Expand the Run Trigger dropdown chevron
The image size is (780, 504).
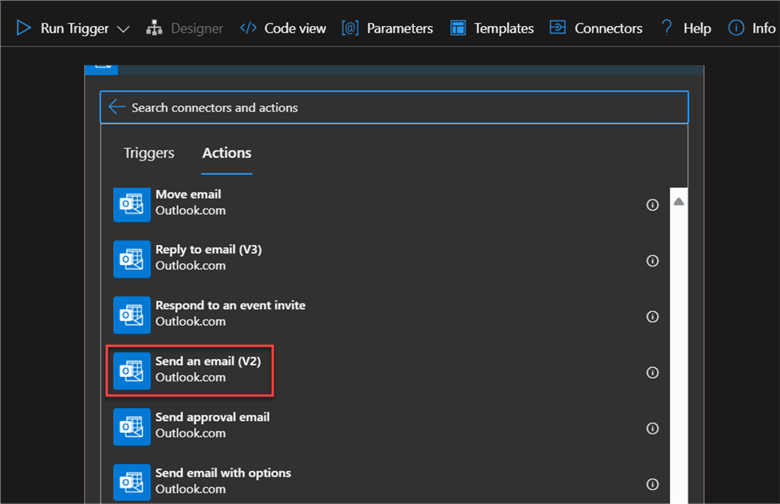tap(123, 29)
